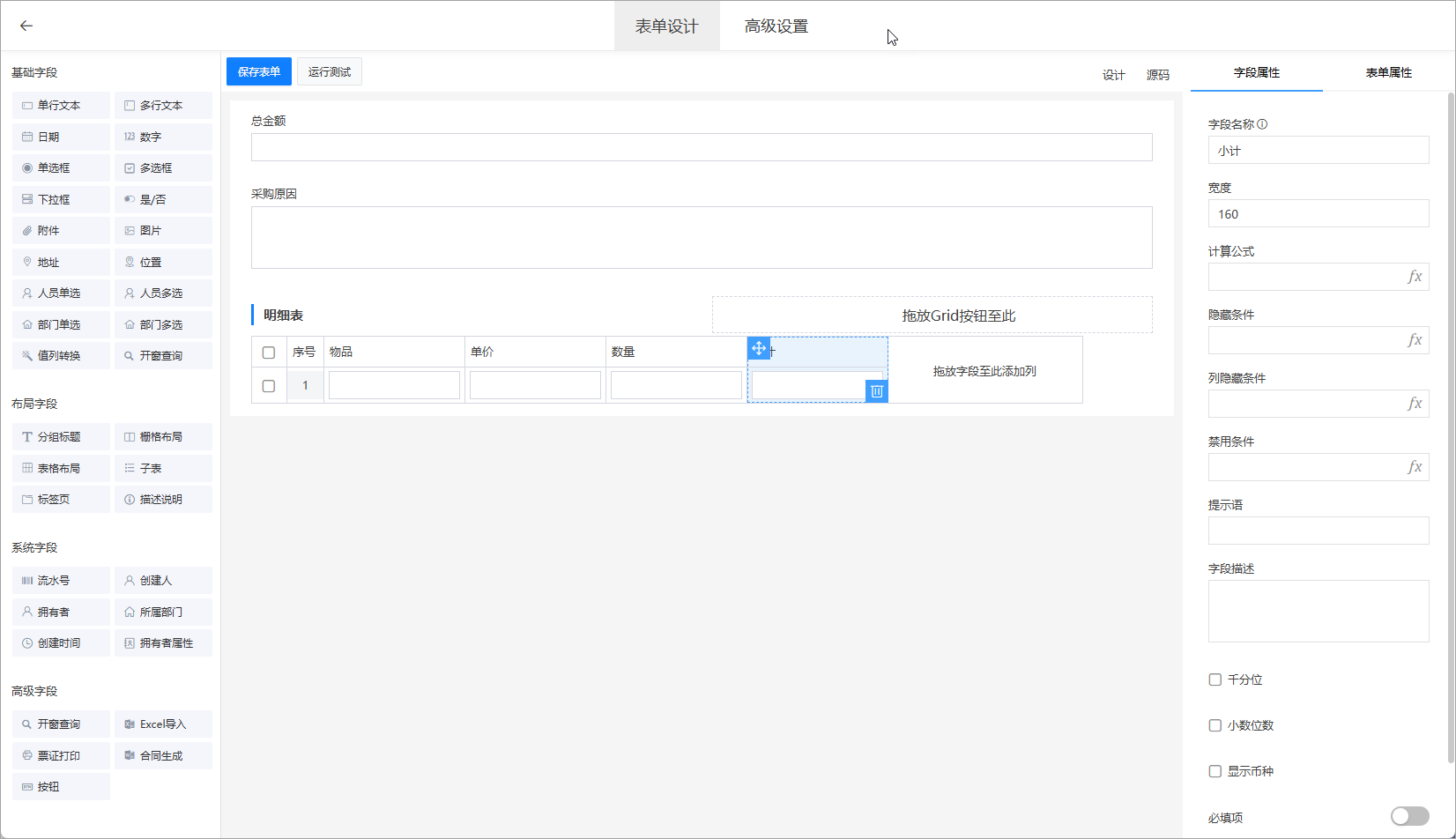
Task: Select the Excel导入 advanced field
Action: click(163, 724)
